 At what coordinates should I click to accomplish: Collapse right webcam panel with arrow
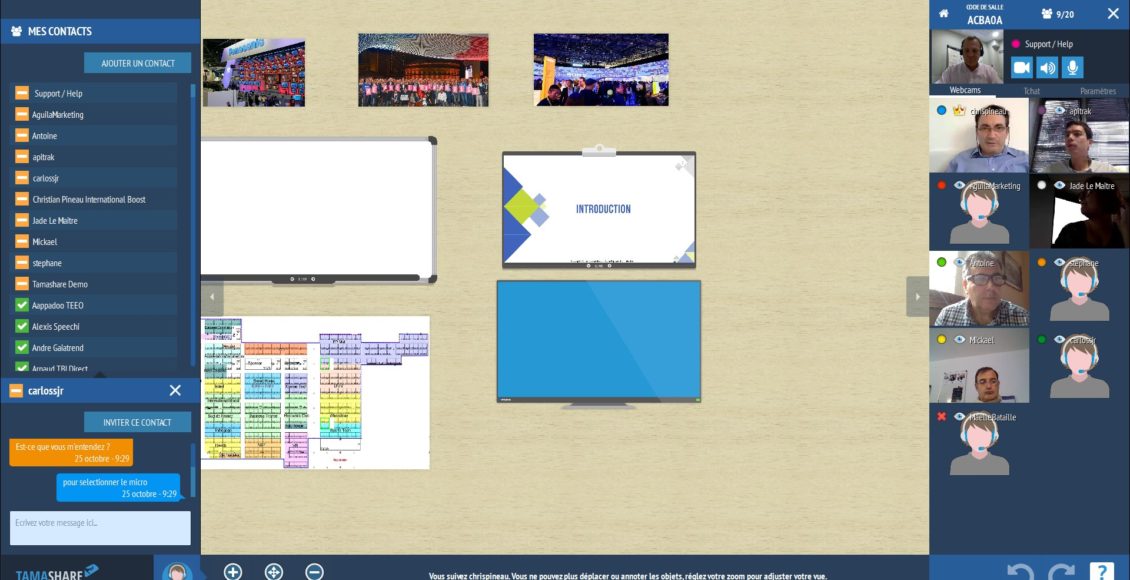917,297
